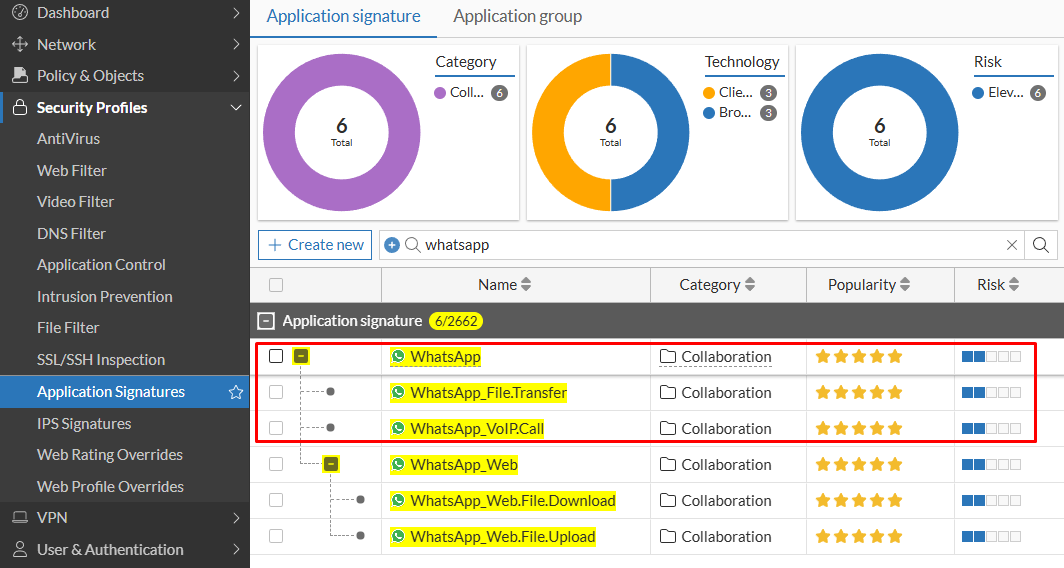1064x568 pixels.
Task: Click the five-star popularity rating of WhatsApp
Action: [859, 356]
